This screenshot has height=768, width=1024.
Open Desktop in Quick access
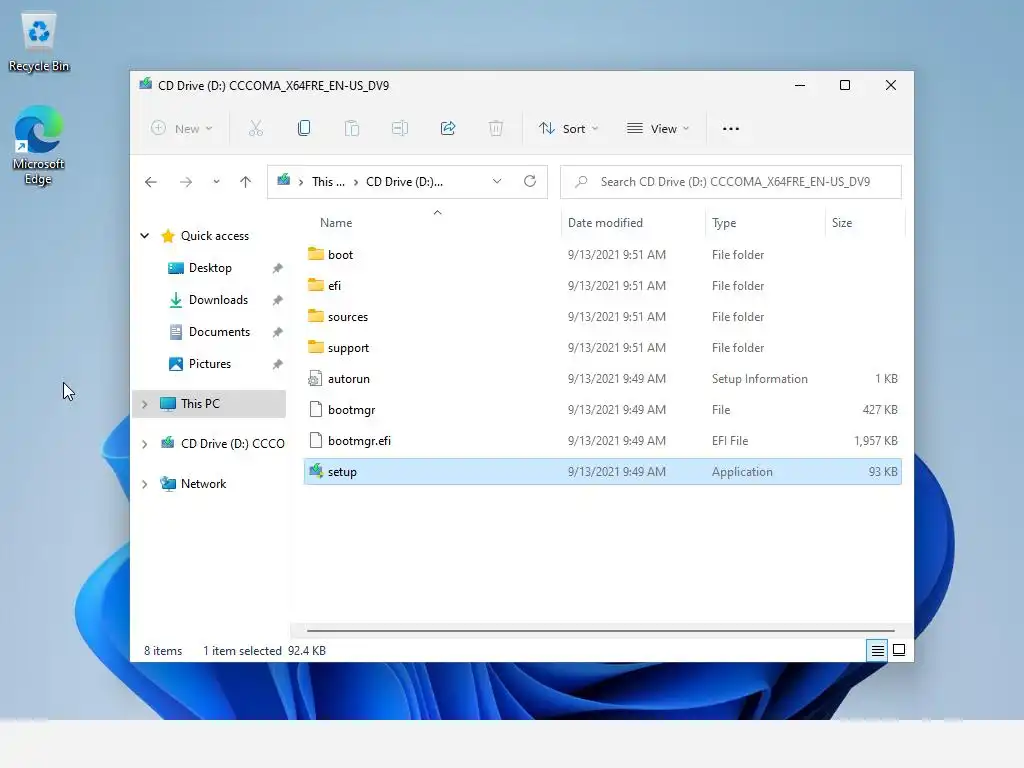210,268
